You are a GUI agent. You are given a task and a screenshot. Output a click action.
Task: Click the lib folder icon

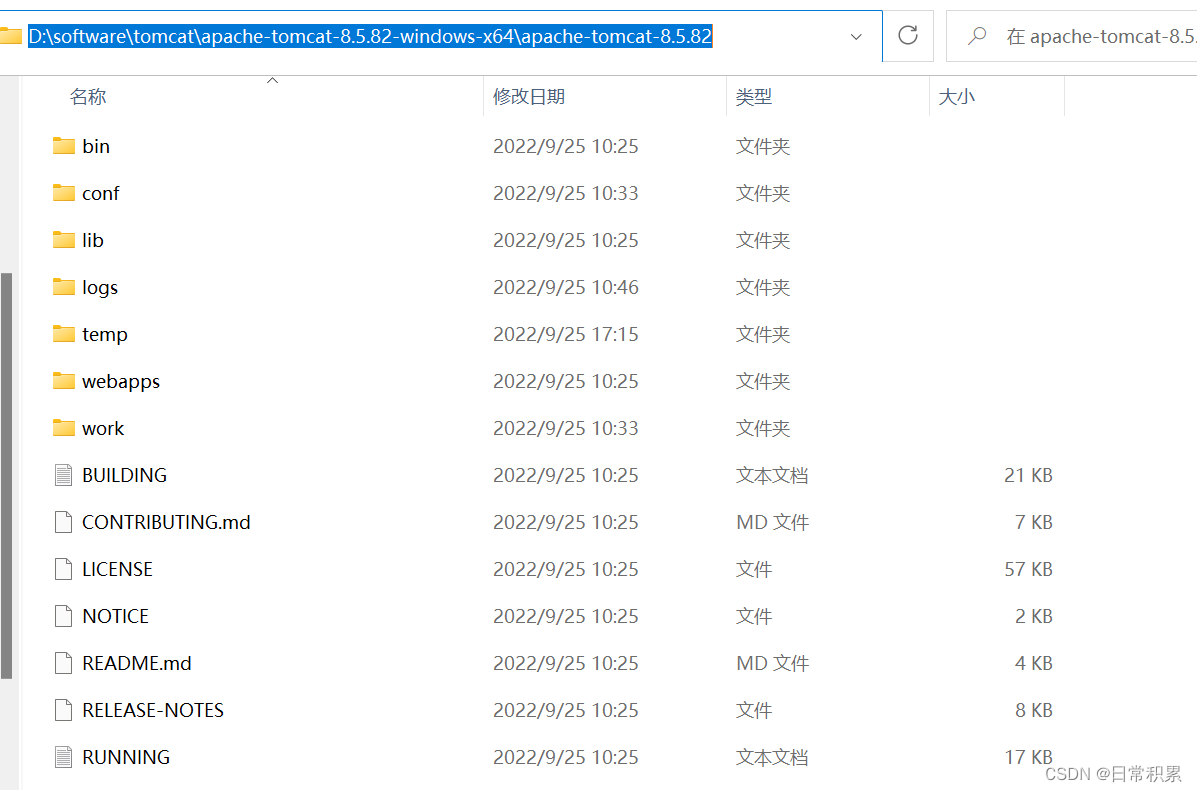64,240
